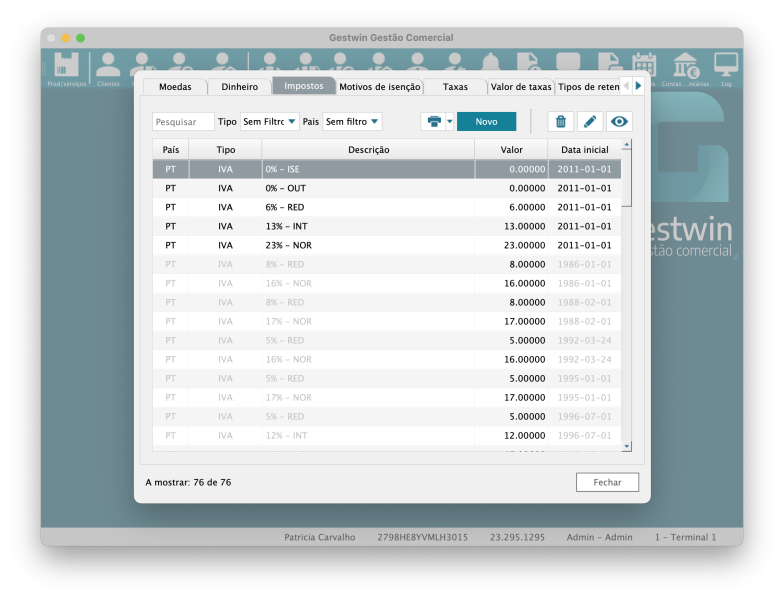
Task: Open the Motivos de isenção tab
Action: 380,87
